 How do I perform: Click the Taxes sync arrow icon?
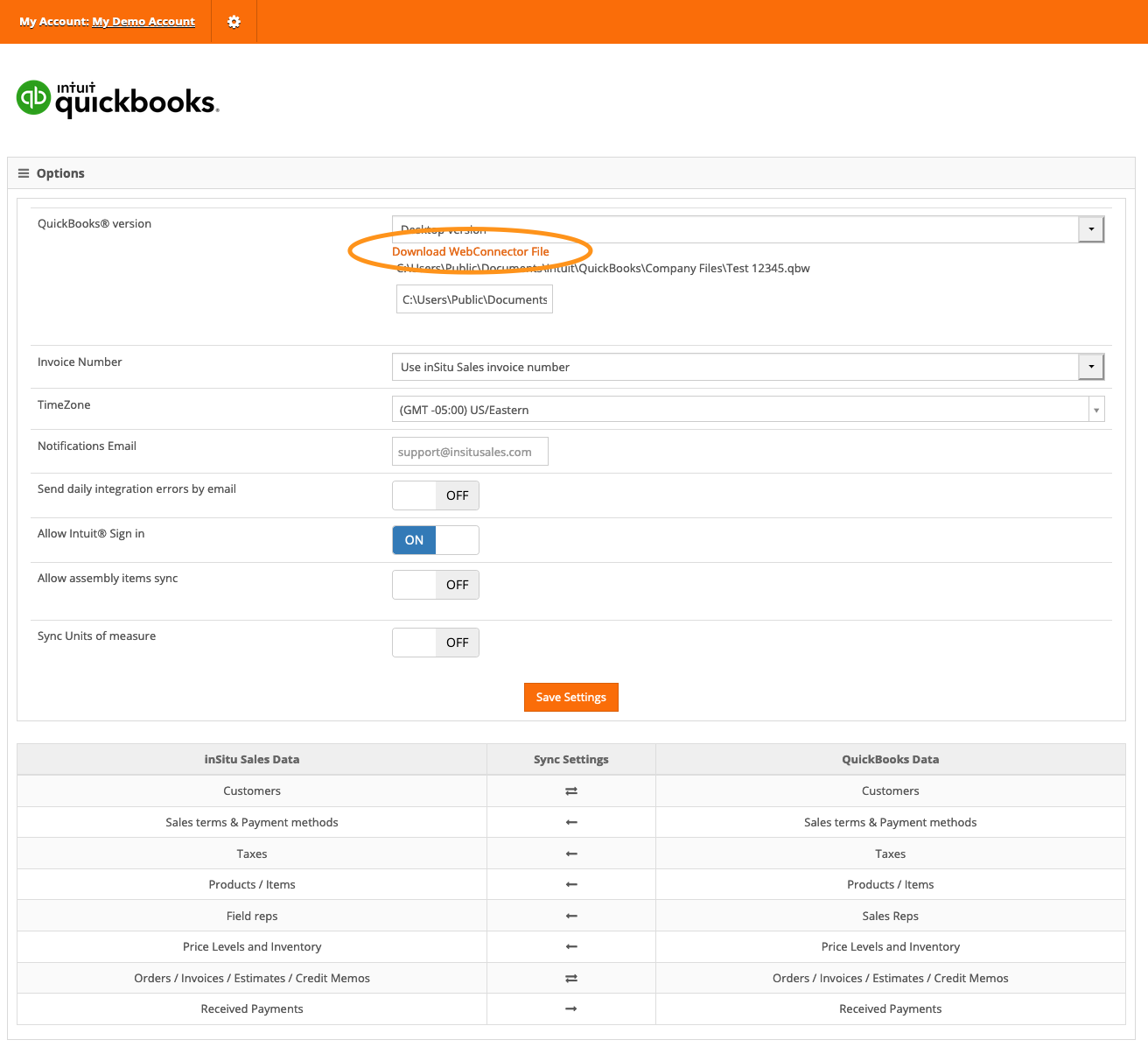(571, 854)
